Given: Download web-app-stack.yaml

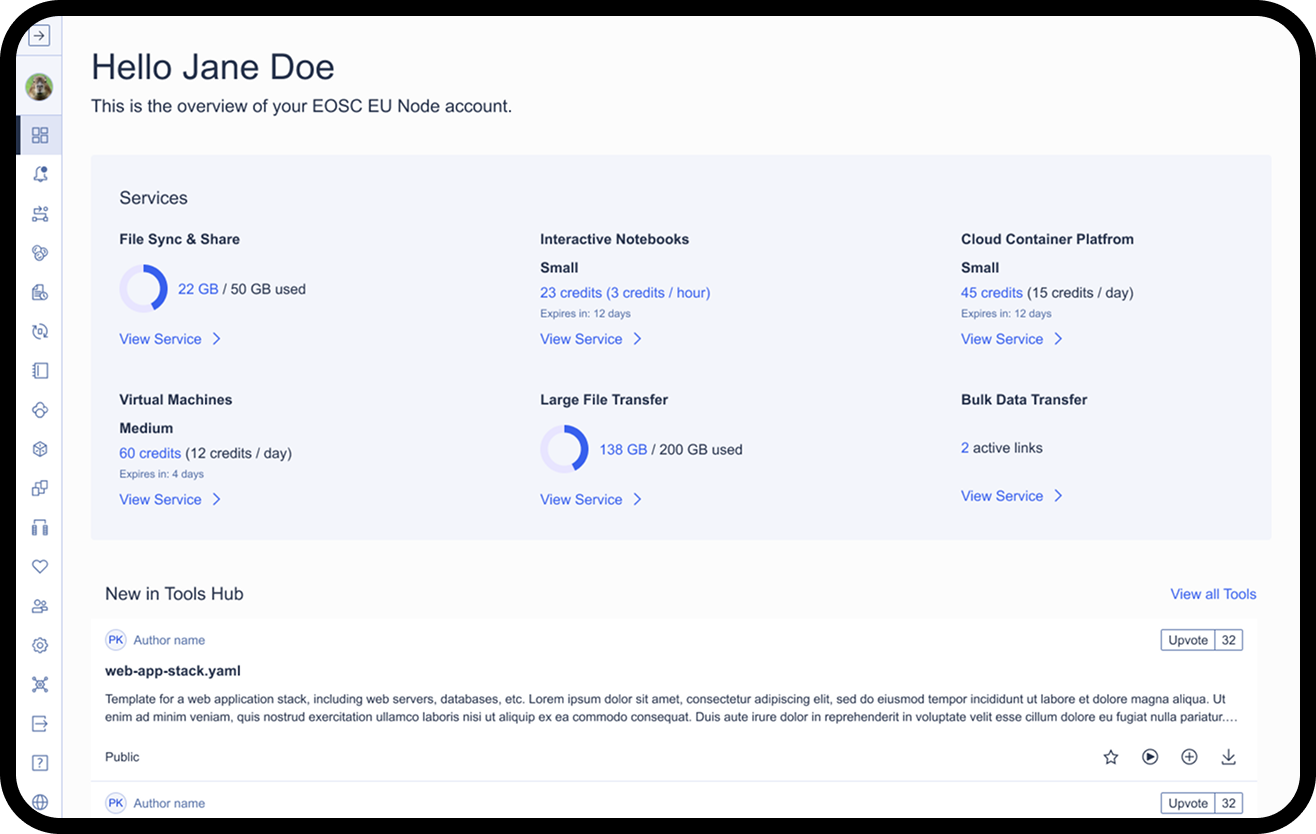Looking at the screenshot, I should pos(1229,757).
